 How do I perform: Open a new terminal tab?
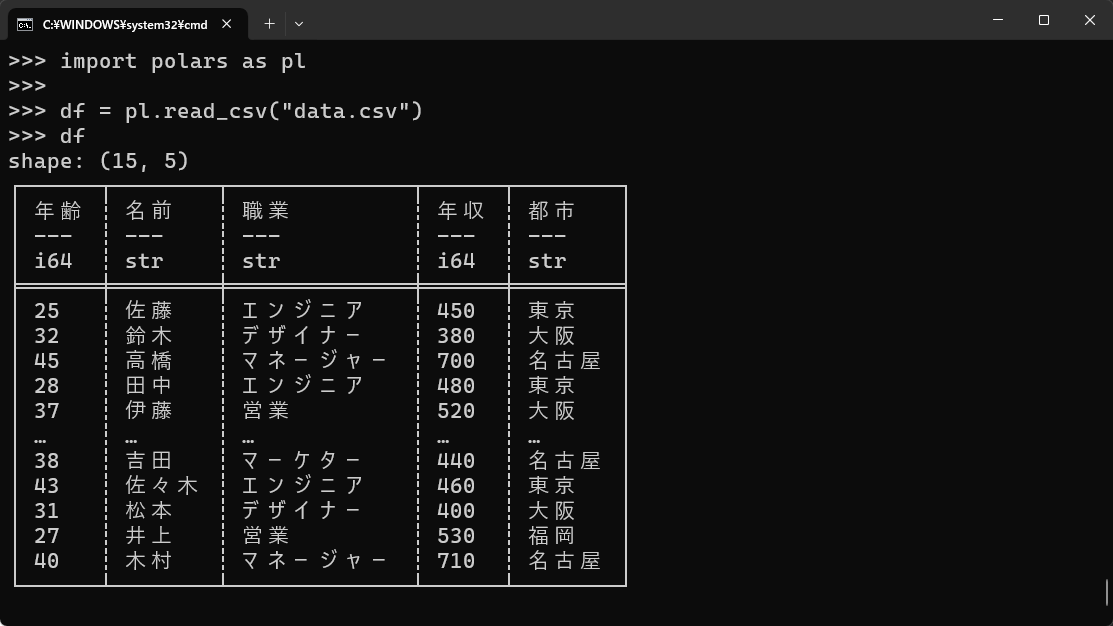(x=269, y=23)
